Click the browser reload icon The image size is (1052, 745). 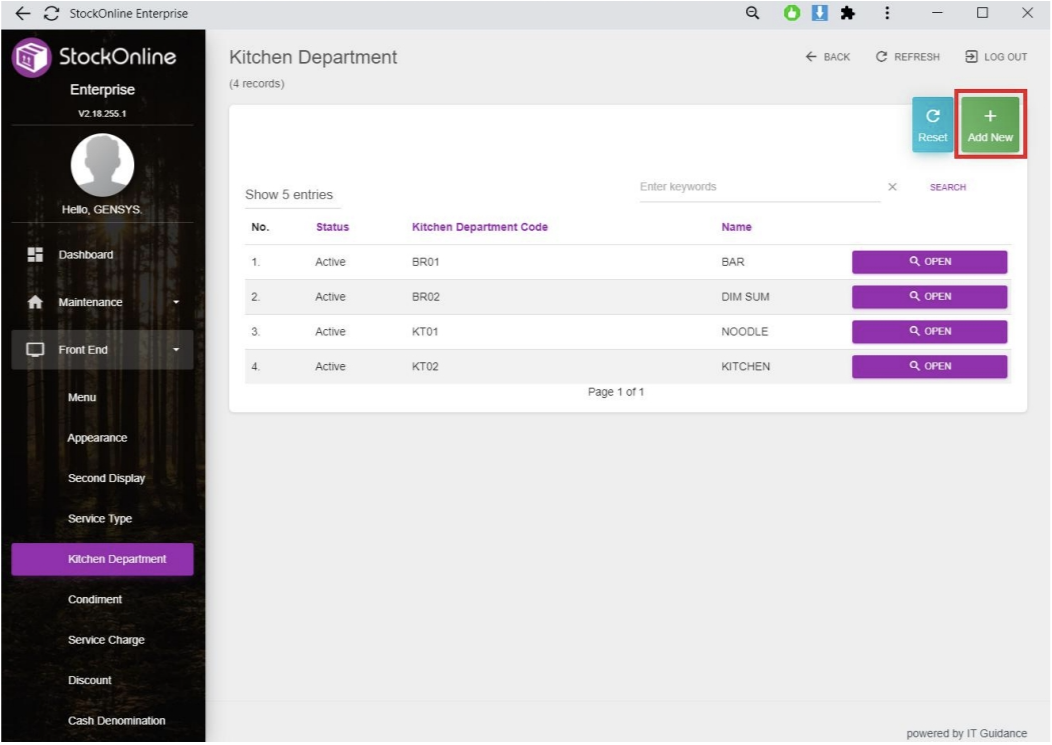coord(50,14)
